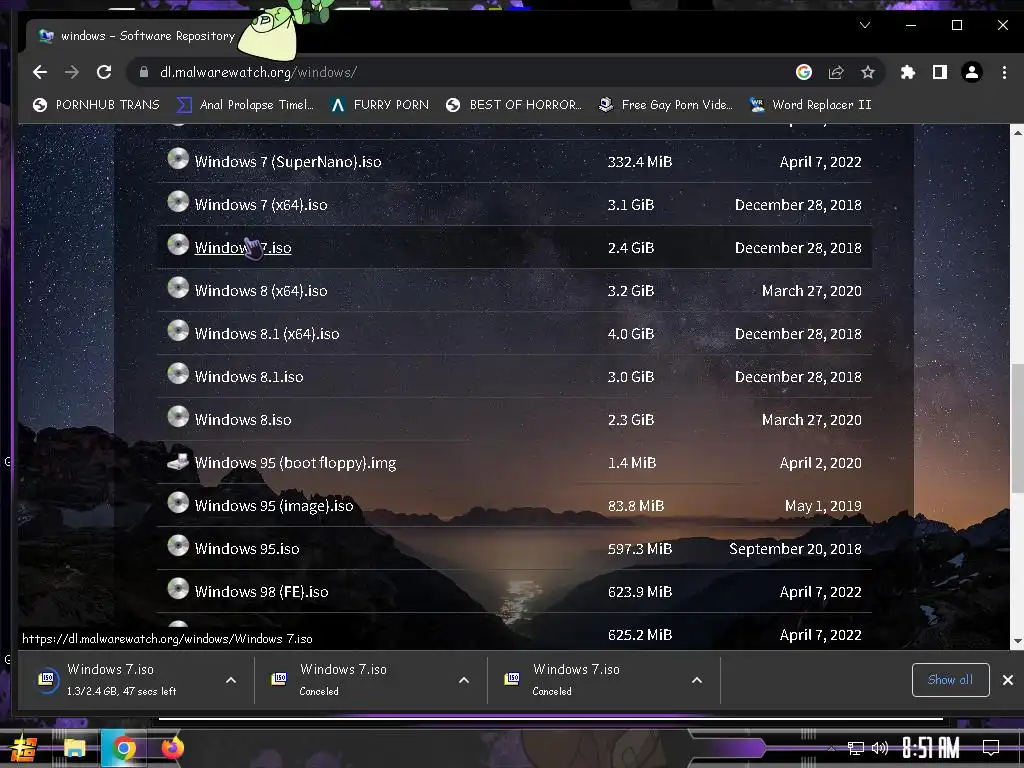
Task: Close the downloads bar
Action: pos(1008,680)
